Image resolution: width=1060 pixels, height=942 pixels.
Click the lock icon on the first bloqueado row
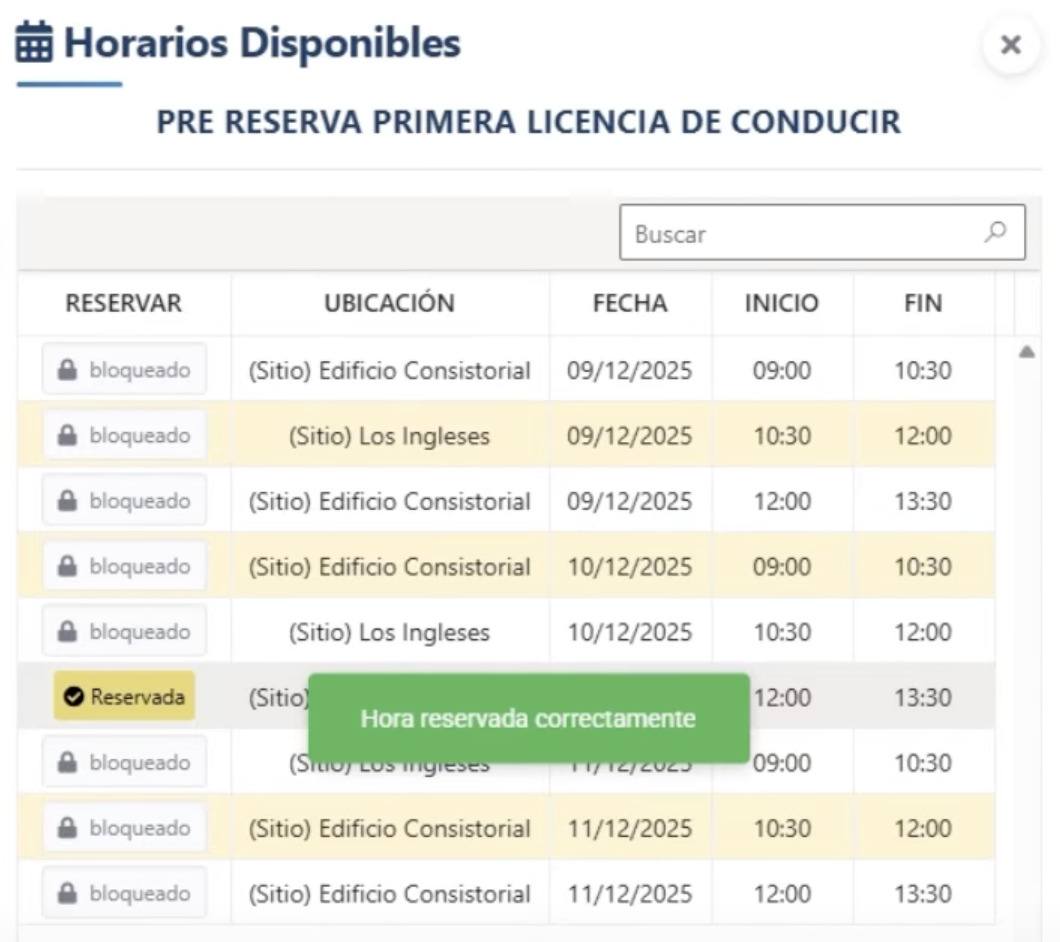(x=66, y=370)
